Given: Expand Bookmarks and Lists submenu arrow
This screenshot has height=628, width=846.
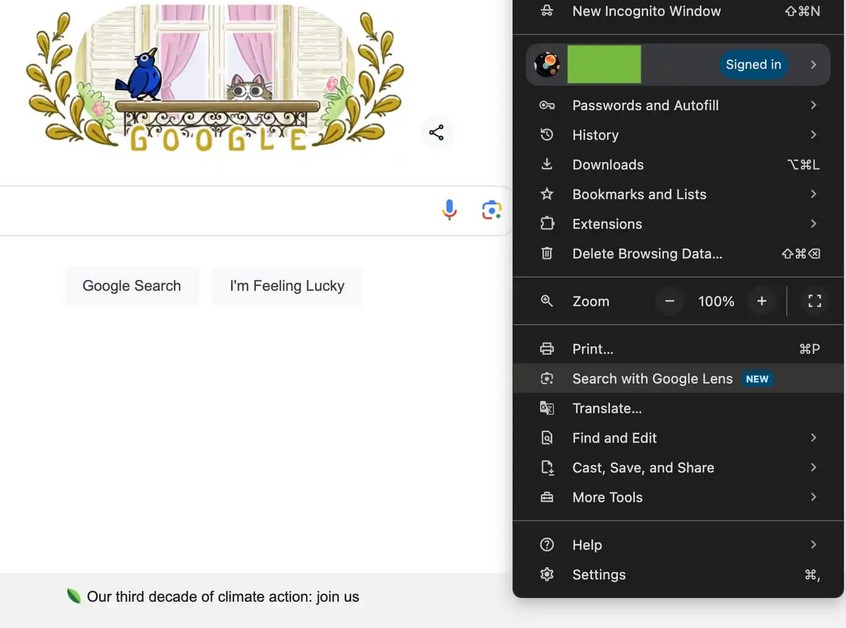Looking at the screenshot, I should click(x=813, y=194).
